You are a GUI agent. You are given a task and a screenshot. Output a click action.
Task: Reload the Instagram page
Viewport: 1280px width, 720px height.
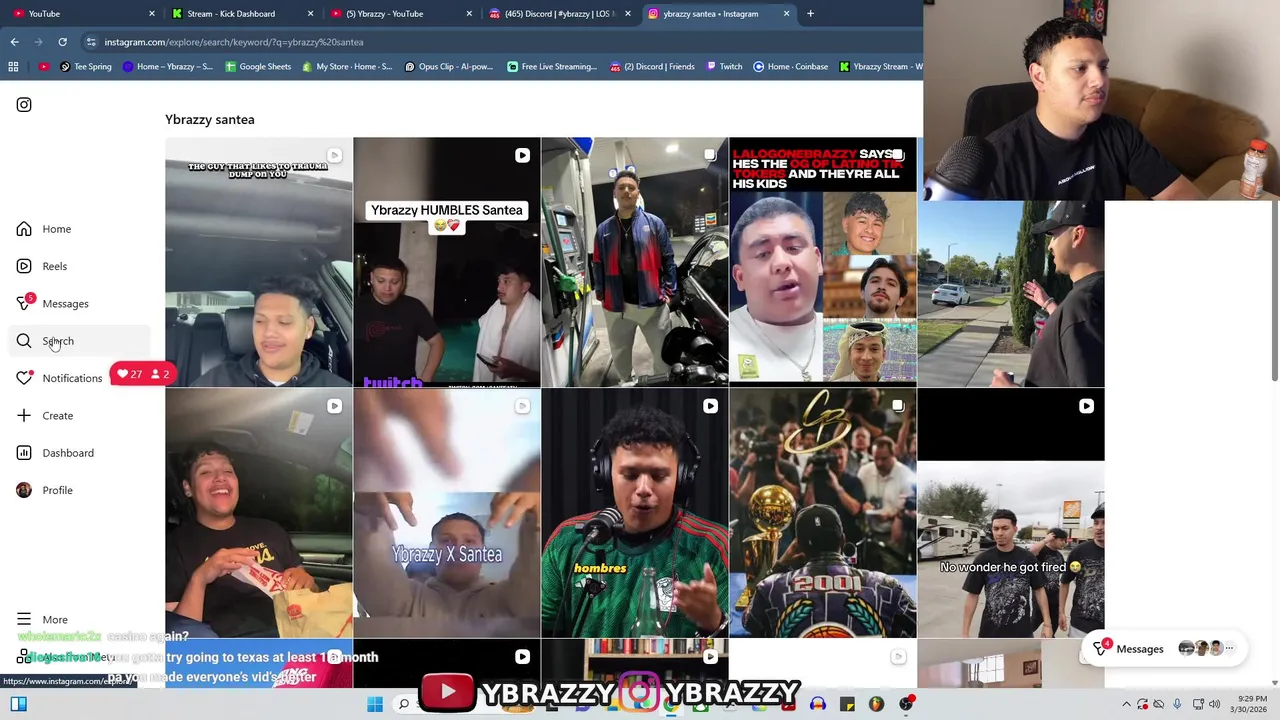click(x=62, y=42)
